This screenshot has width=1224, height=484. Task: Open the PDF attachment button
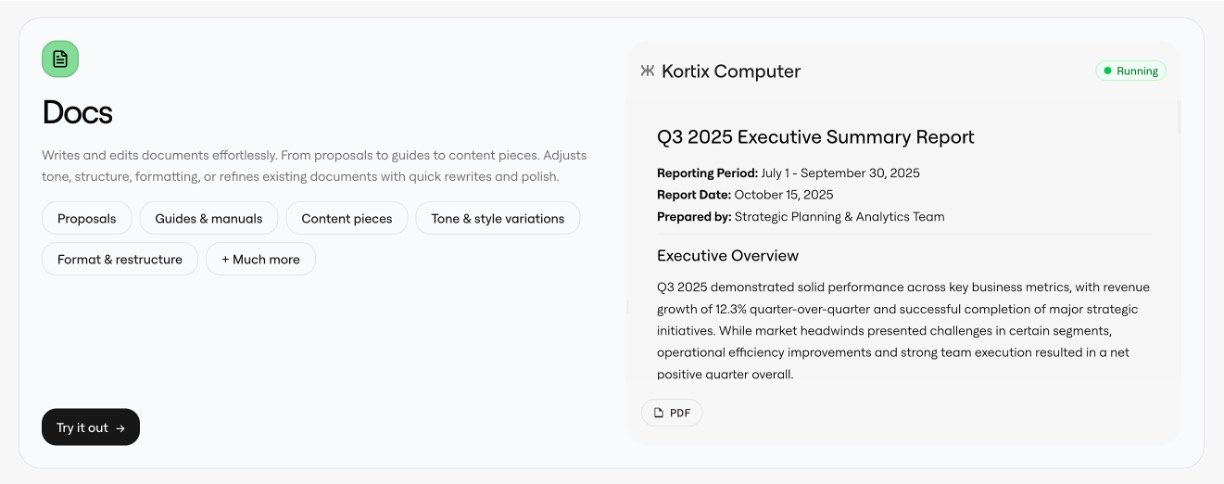(672, 413)
